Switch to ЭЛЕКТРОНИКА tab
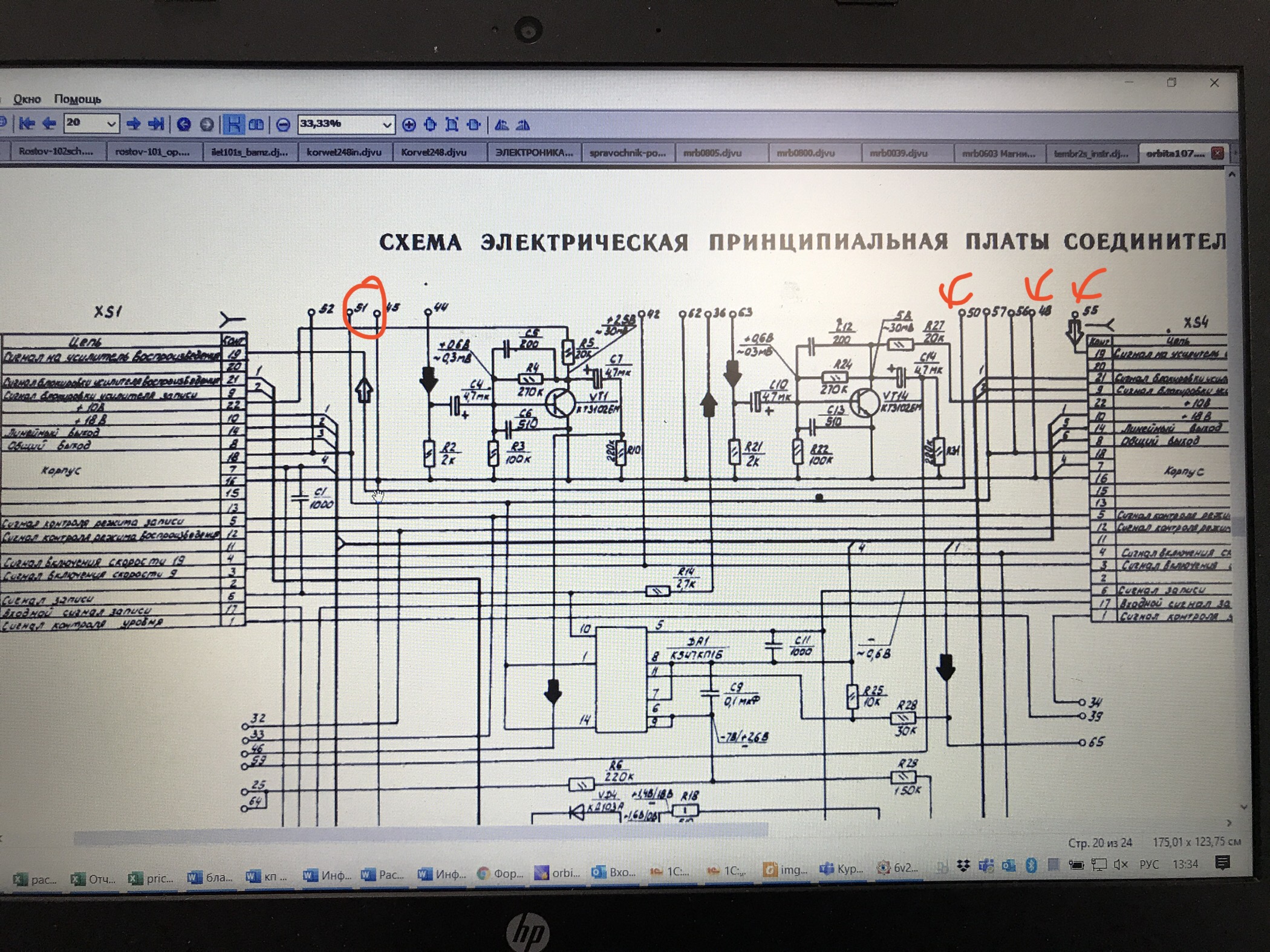 click(533, 153)
